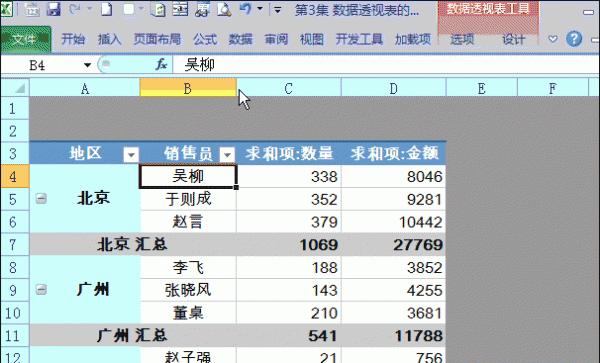Select column D header
This screenshot has height=363, width=600.
click(x=393, y=88)
